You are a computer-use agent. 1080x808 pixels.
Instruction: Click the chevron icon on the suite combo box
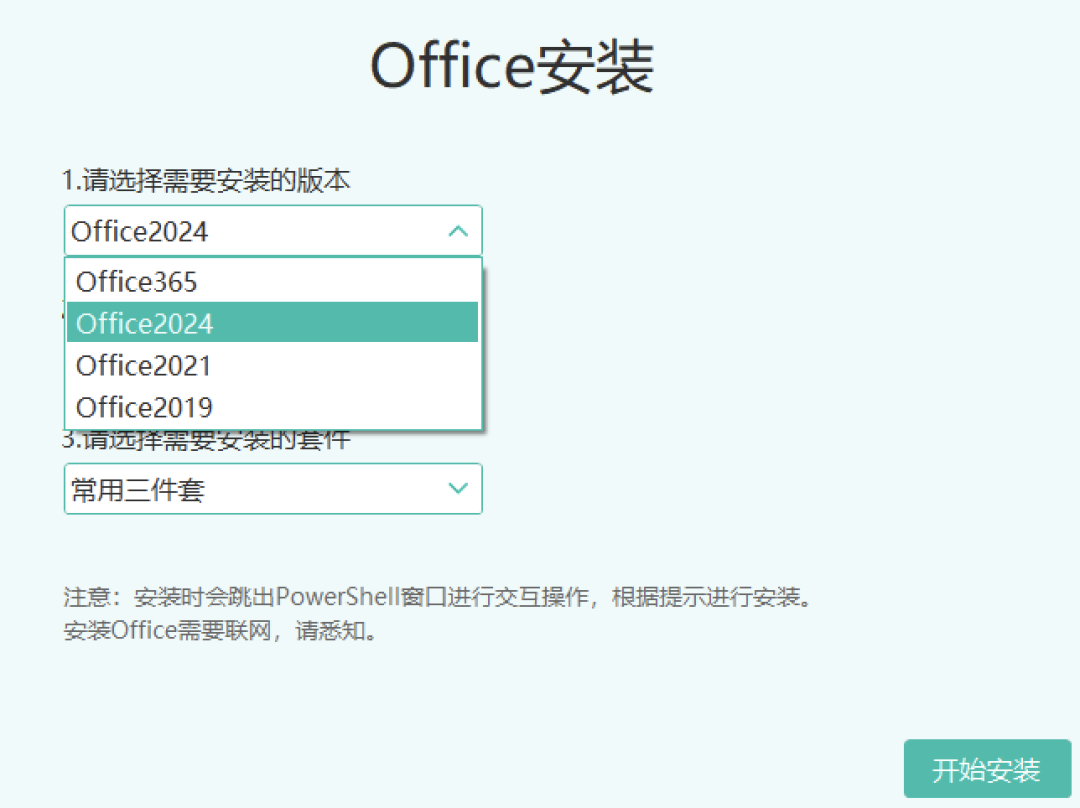pos(458,488)
